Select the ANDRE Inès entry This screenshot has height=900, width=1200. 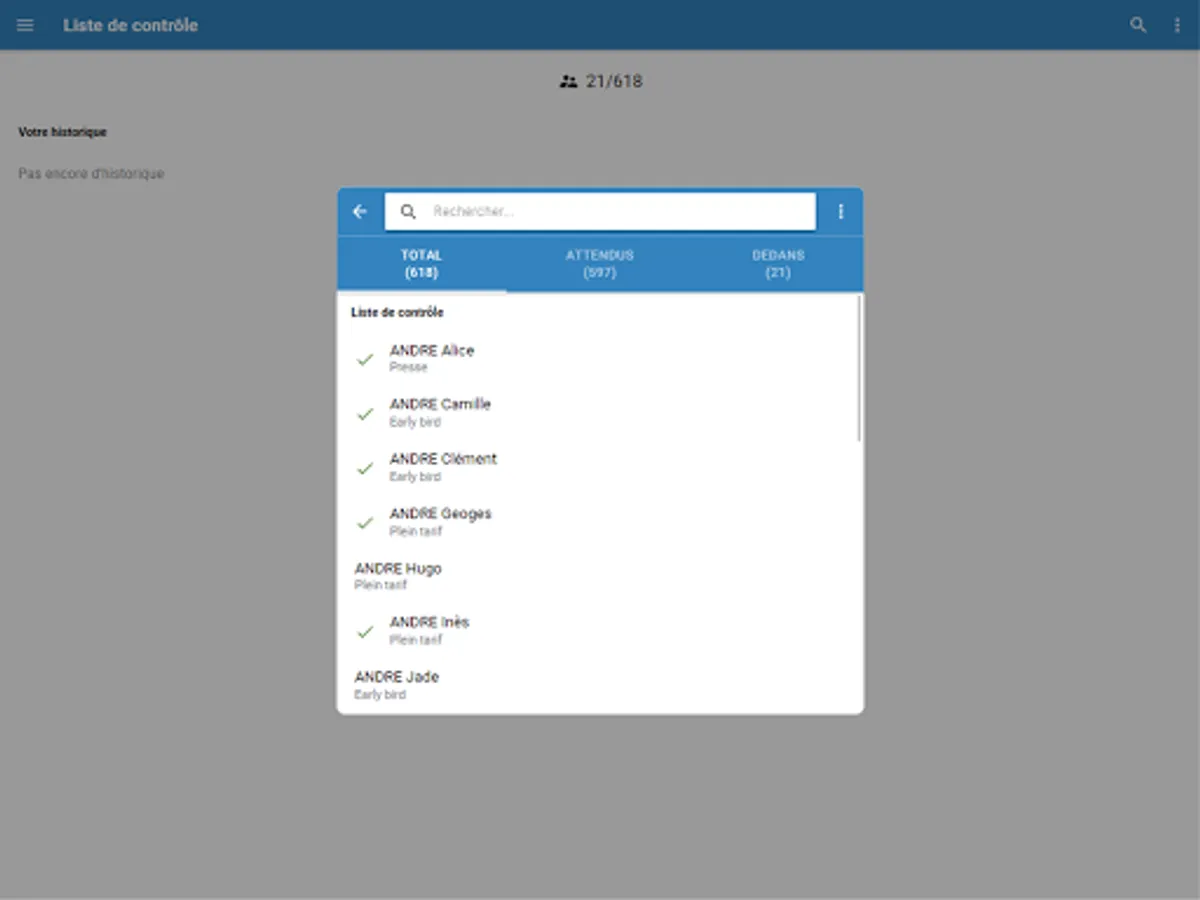point(600,631)
